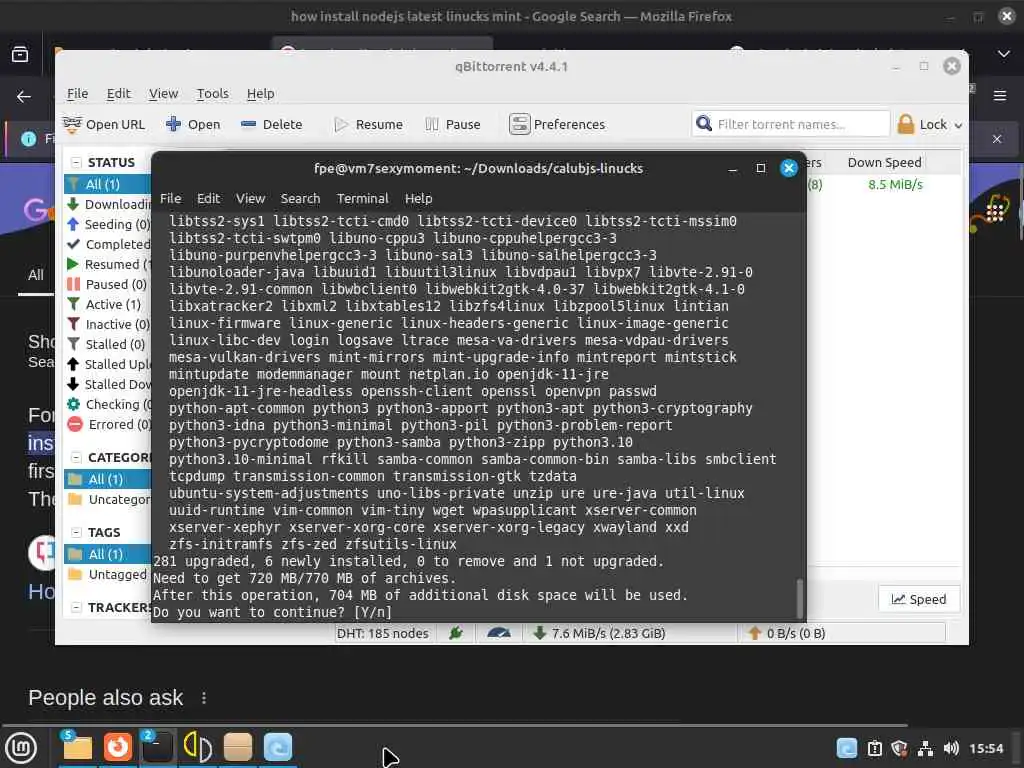The width and height of the screenshot is (1024, 768).
Task: Launch Firefox from the taskbar
Action: [x=118, y=747]
